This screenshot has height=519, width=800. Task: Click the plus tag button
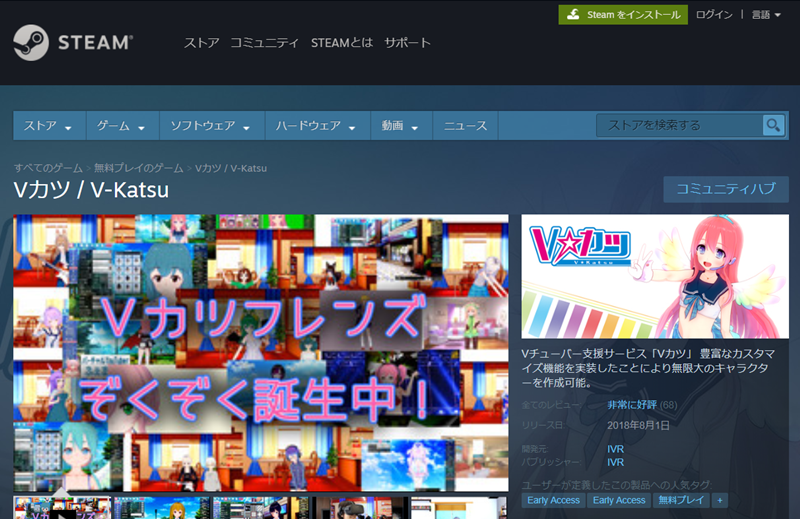(x=720, y=501)
